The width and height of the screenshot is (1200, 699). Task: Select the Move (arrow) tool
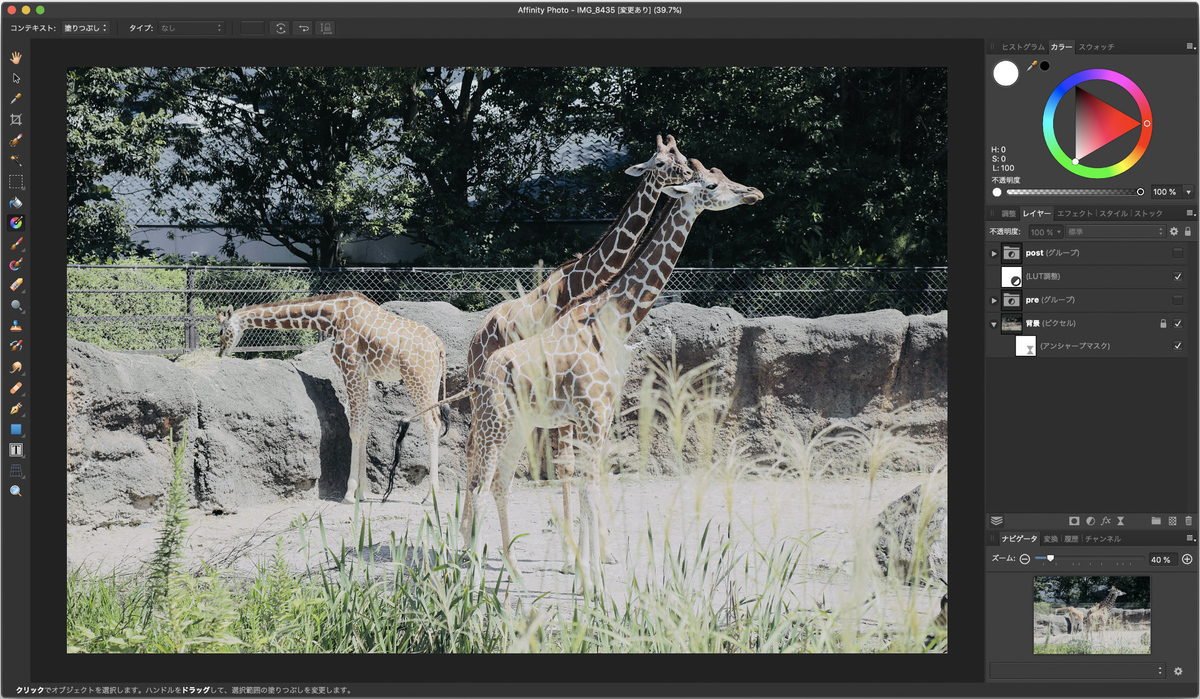pyautogui.click(x=16, y=78)
